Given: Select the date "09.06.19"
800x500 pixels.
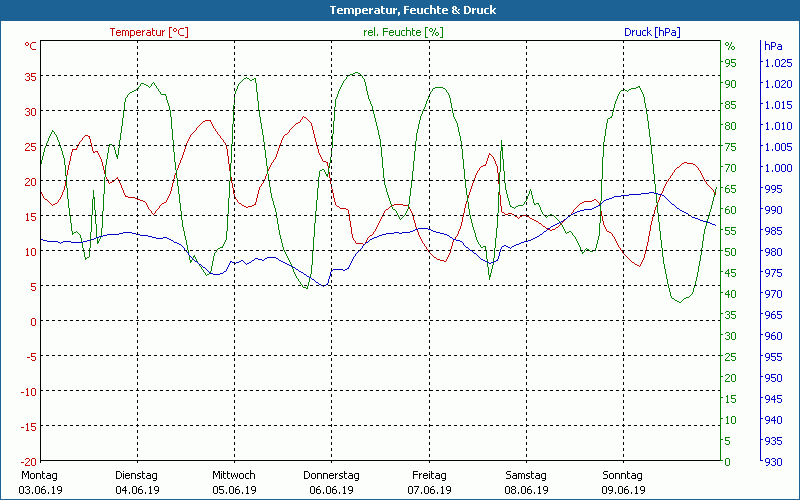Looking at the screenshot, I should tap(623, 490).
